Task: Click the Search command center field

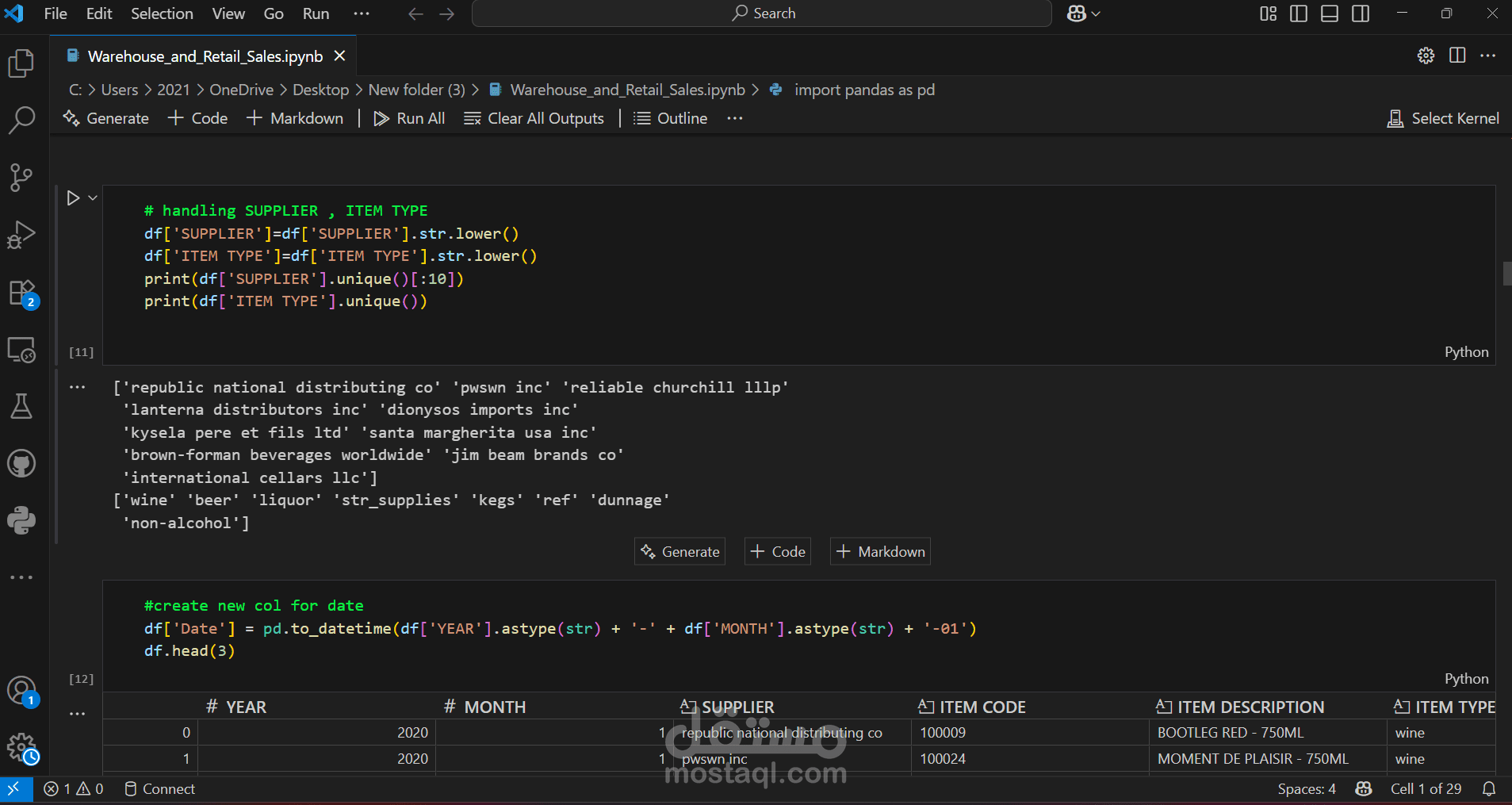Action: (x=762, y=13)
